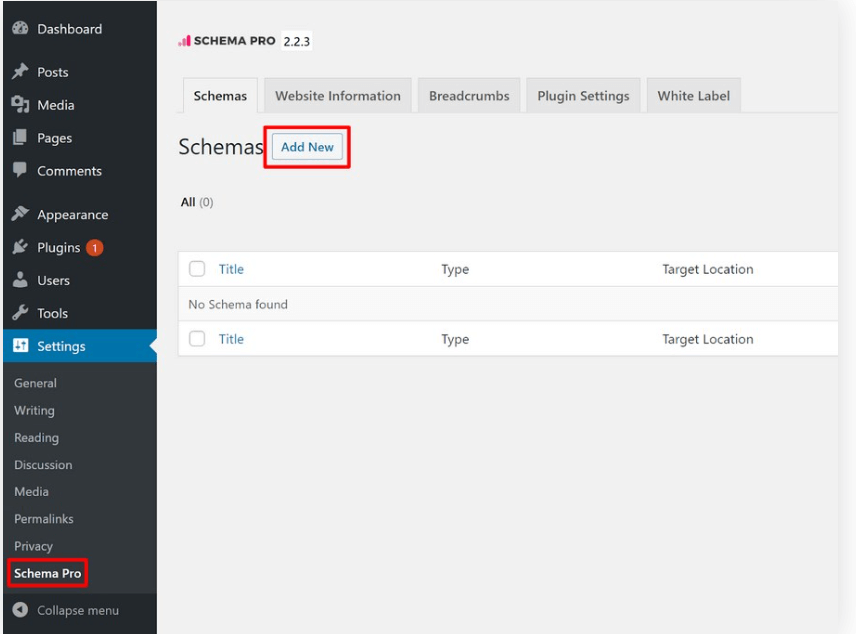Viewport: 856px width, 634px height.
Task: Switch to the Breadcrumbs tab
Action: click(x=469, y=95)
